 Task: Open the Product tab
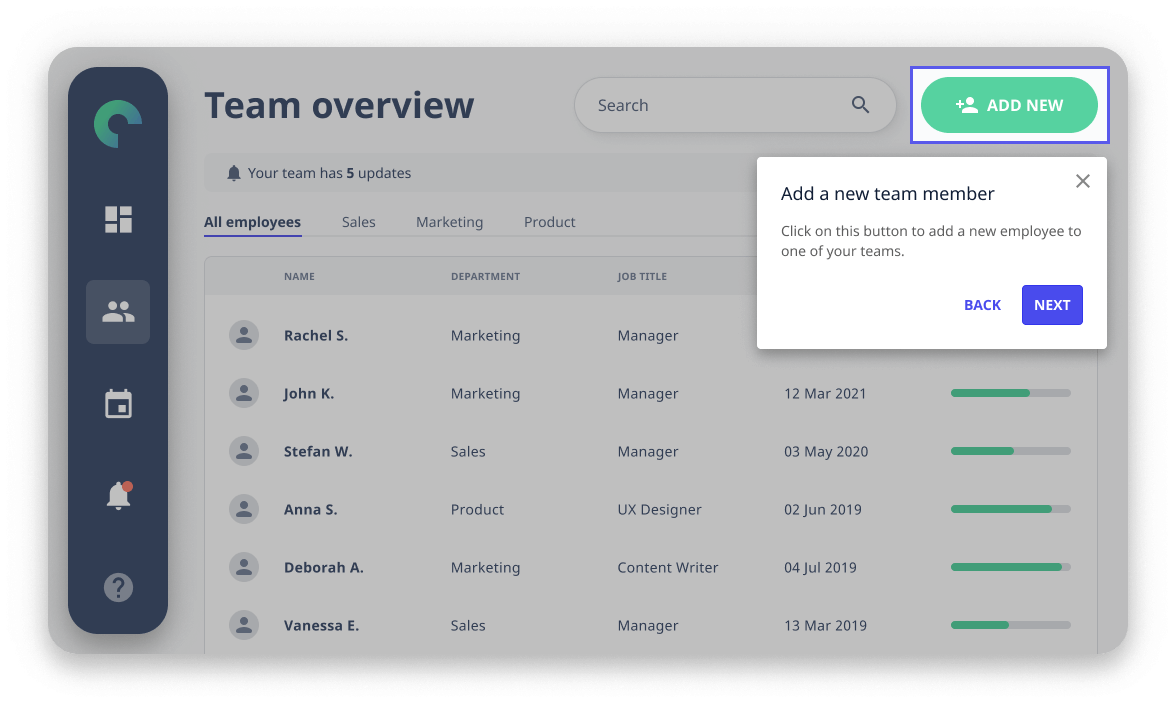point(549,222)
